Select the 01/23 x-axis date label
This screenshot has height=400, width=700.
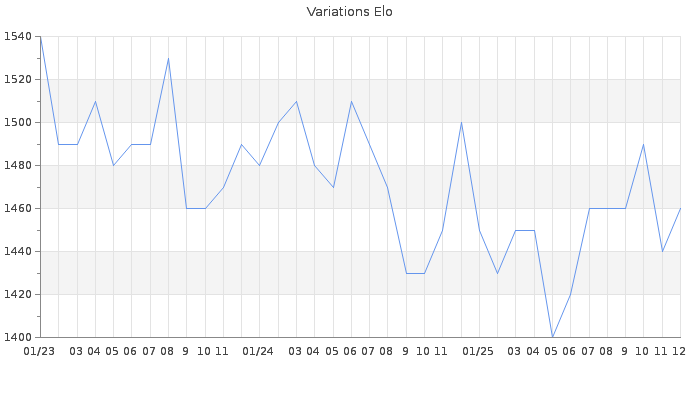click(40, 351)
